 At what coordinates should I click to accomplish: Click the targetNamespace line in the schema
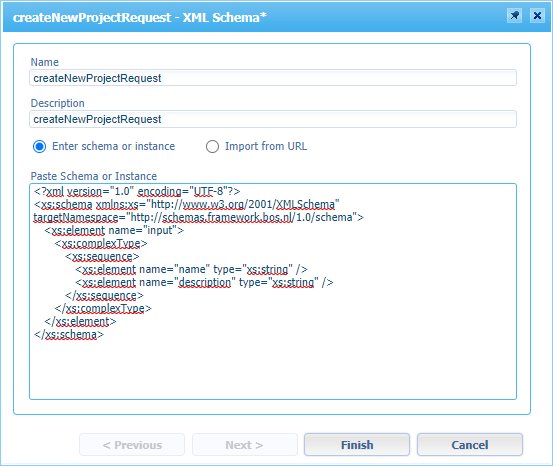click(199, 217)
